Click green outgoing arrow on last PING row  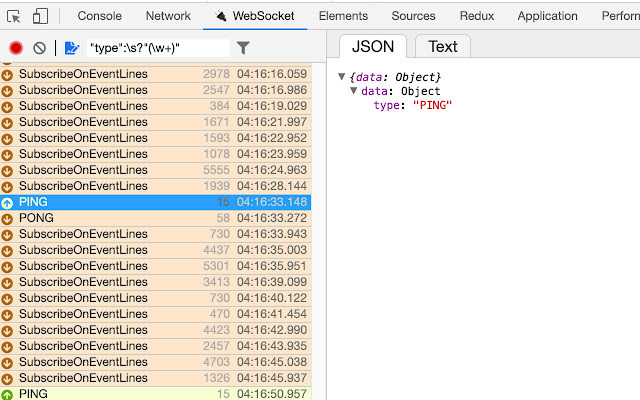click(x=7, y=395)
